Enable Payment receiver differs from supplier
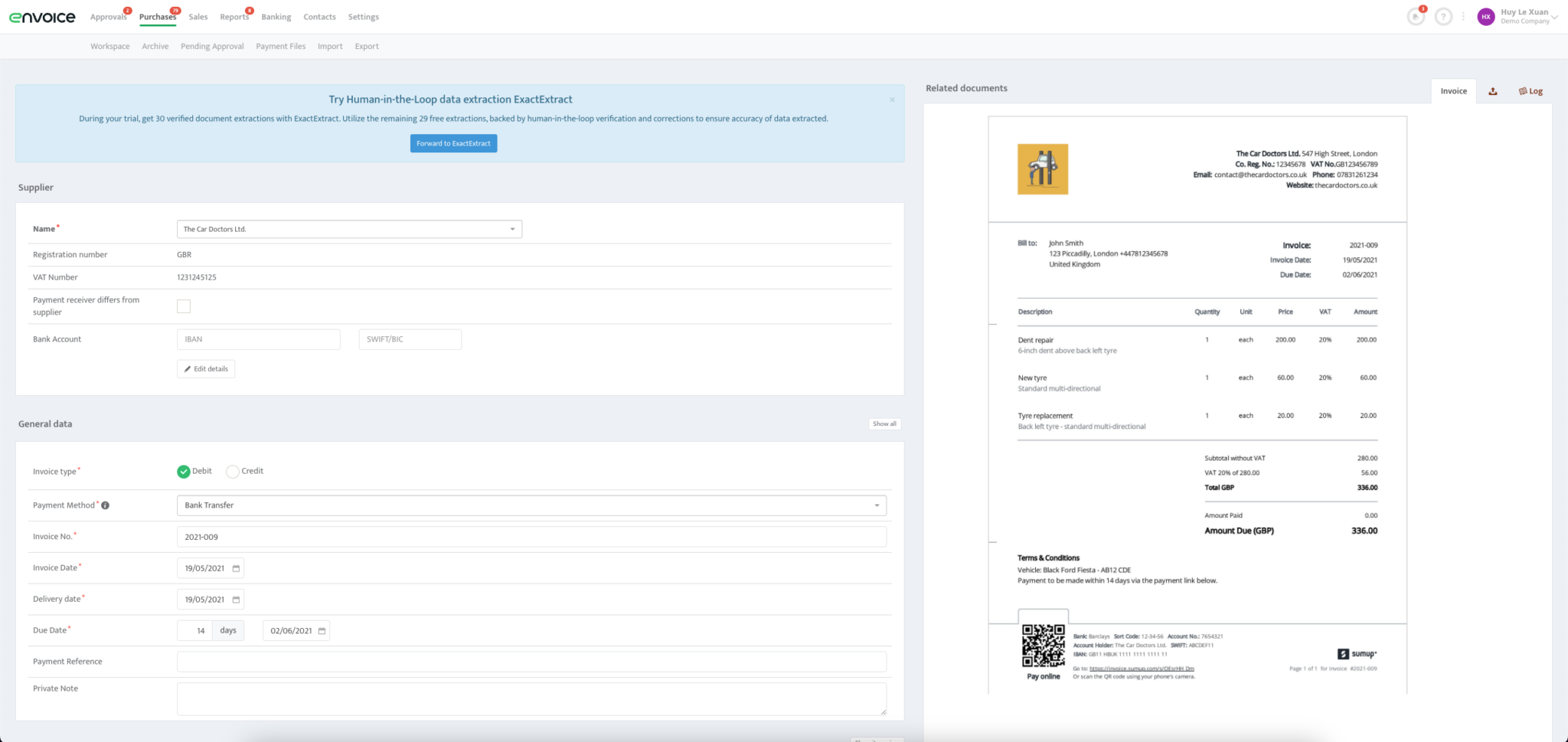 tap(184, 306)
